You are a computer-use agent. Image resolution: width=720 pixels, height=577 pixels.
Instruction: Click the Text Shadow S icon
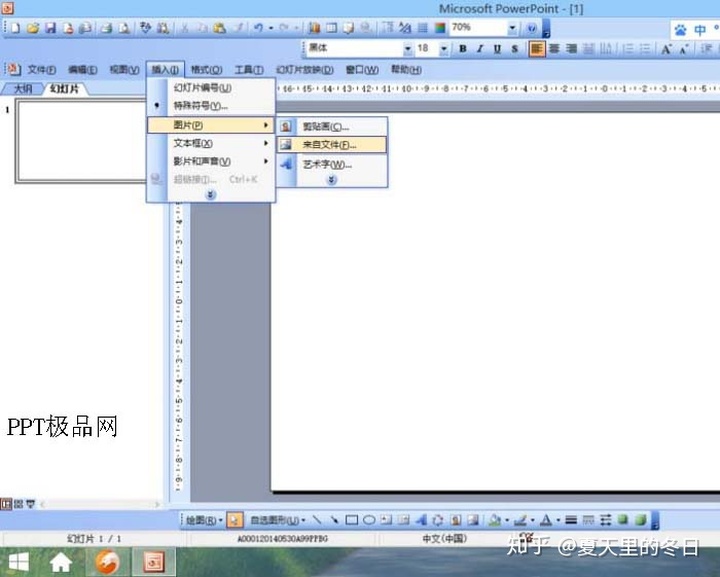tap(515, 49)
